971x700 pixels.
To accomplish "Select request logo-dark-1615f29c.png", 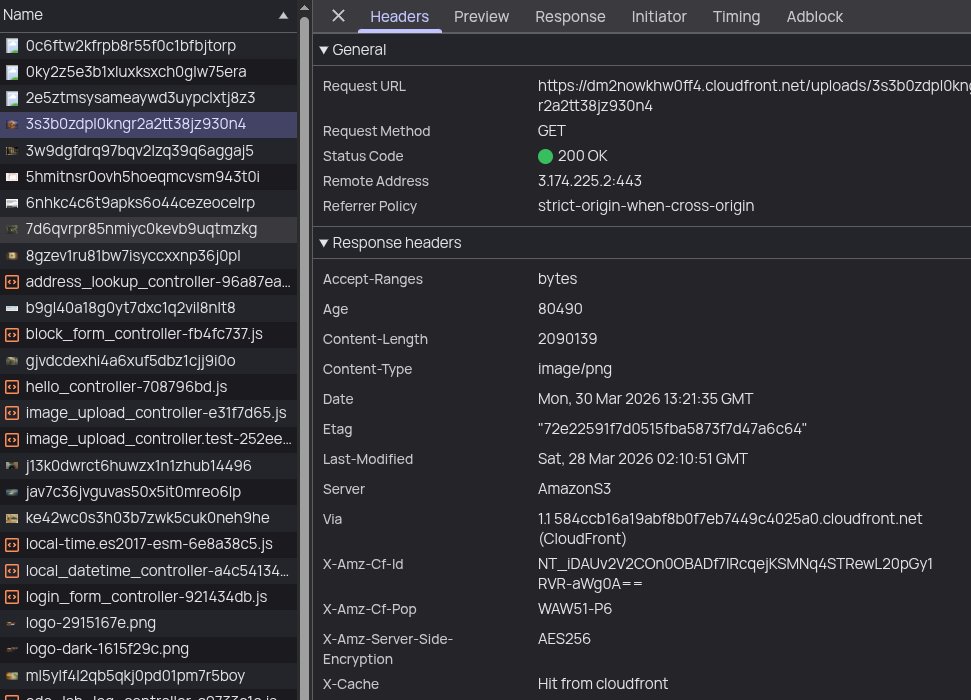I will coord(149,649).
